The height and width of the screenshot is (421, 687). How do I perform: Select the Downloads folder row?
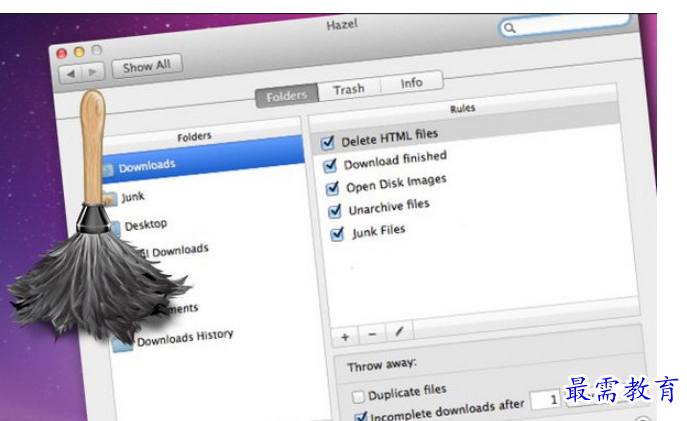click(x=203, y=159)
